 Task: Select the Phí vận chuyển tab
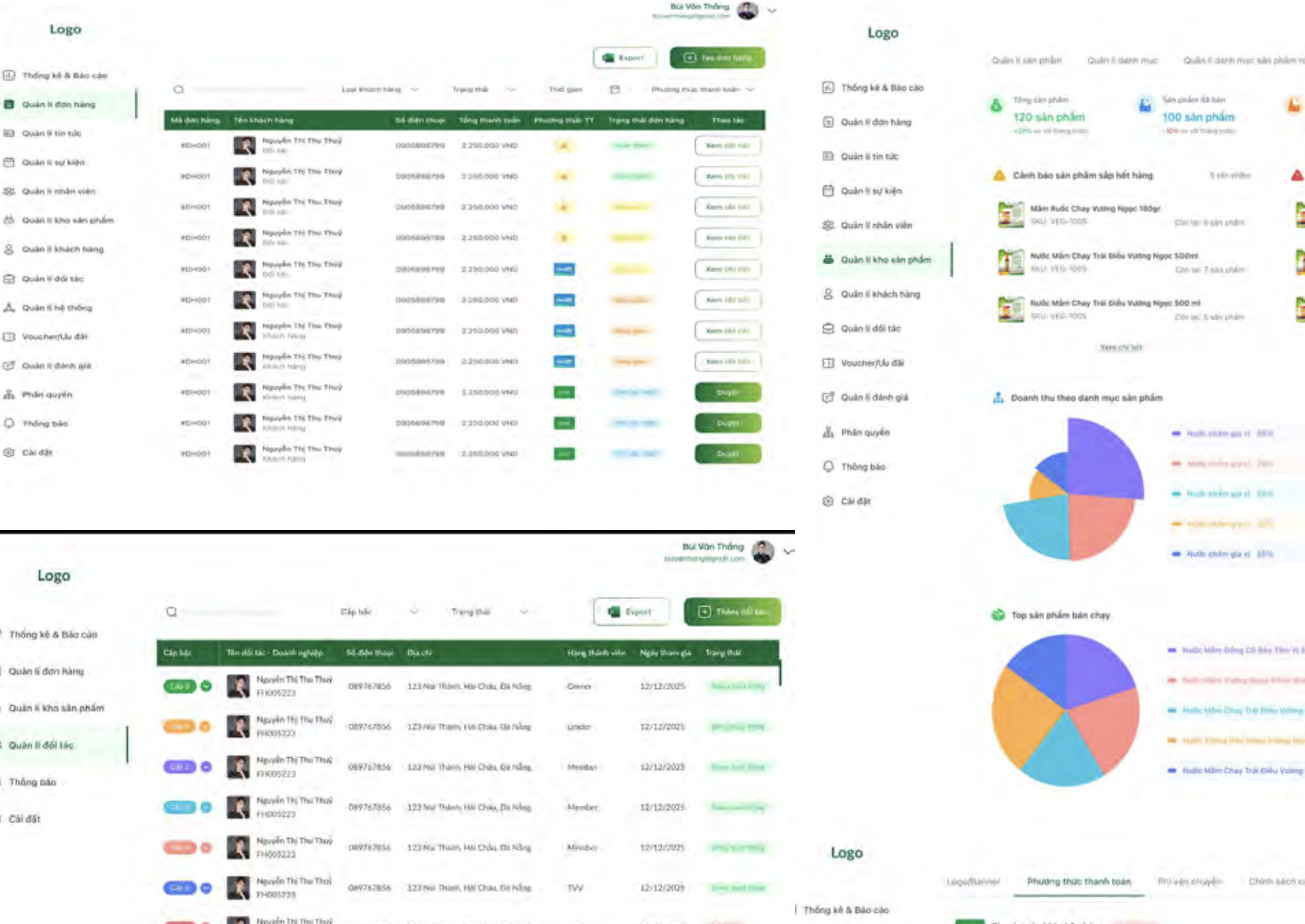coord(1190,881)
